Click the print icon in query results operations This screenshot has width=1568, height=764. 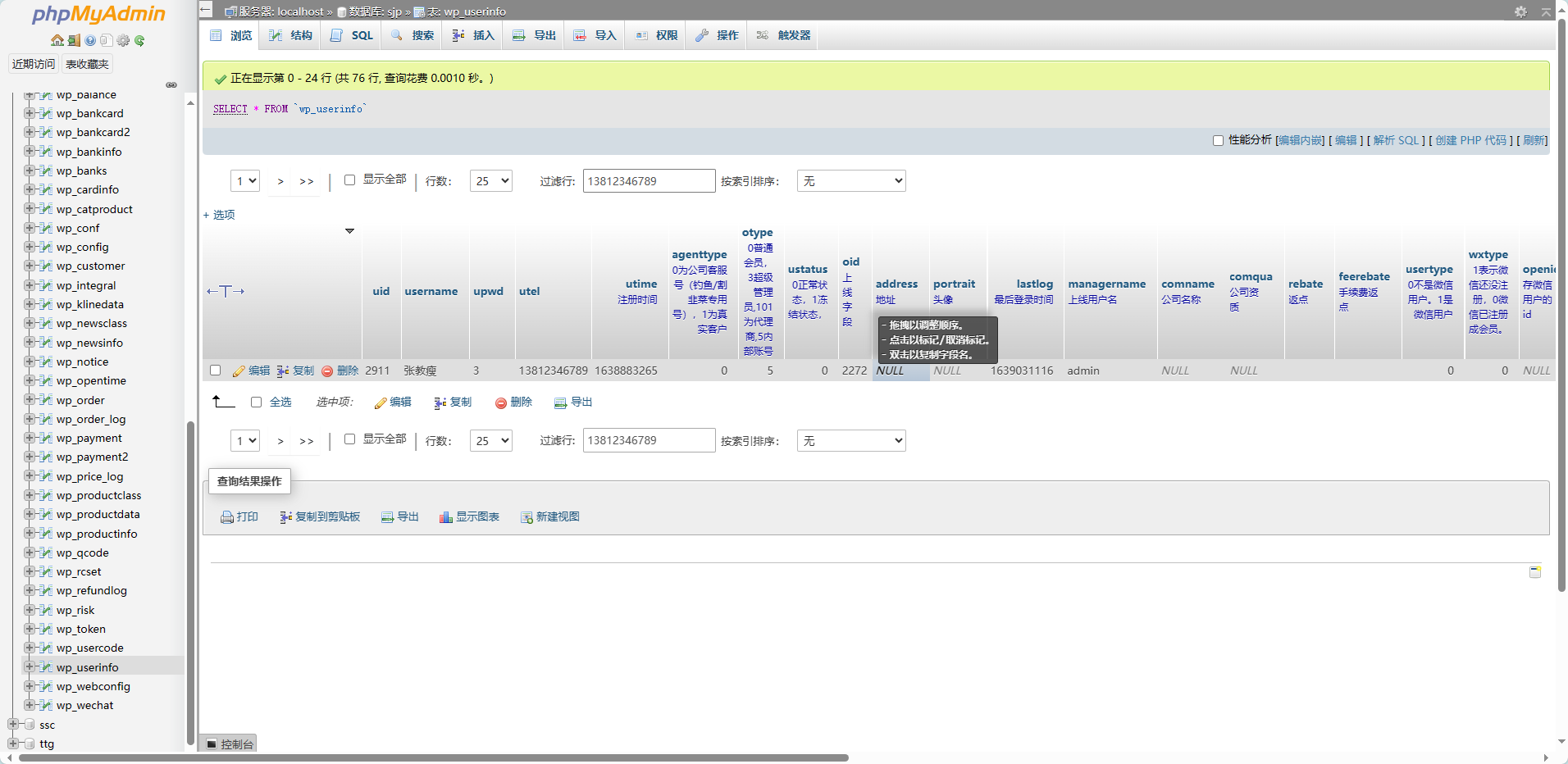(x=227, y=517)
